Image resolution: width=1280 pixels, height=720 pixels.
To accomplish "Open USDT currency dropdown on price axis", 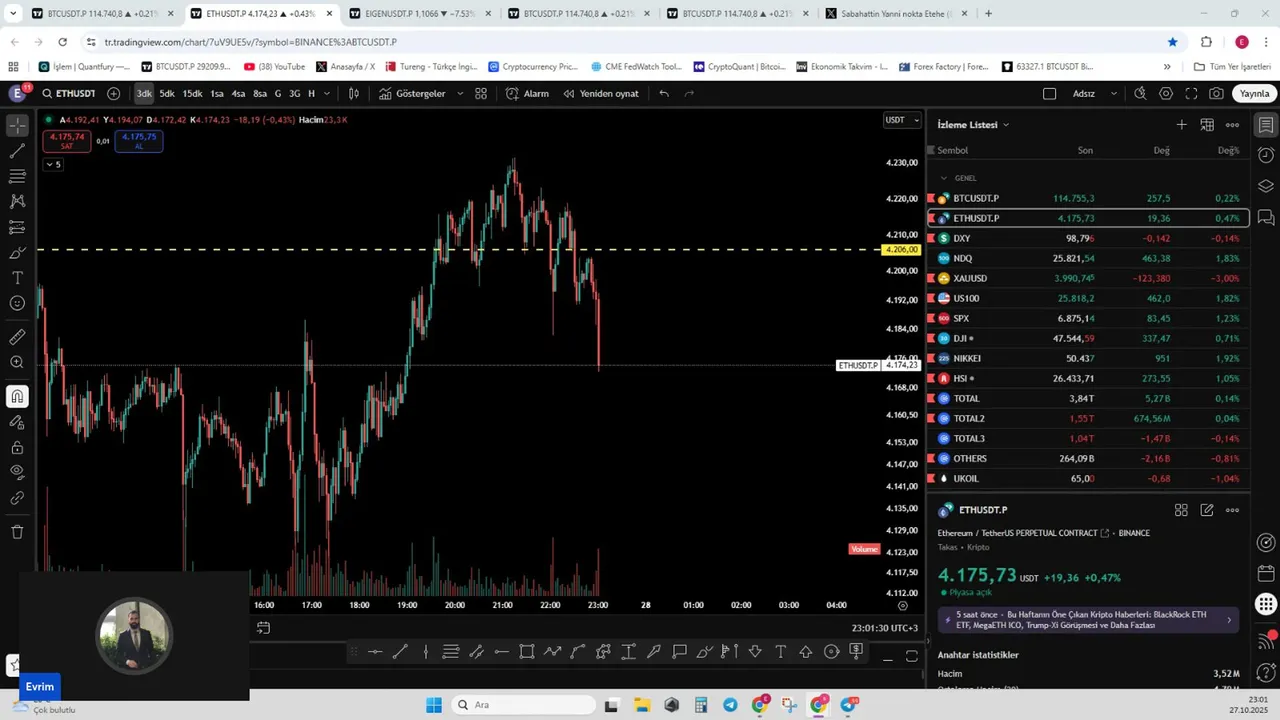I will pos(902,120).
